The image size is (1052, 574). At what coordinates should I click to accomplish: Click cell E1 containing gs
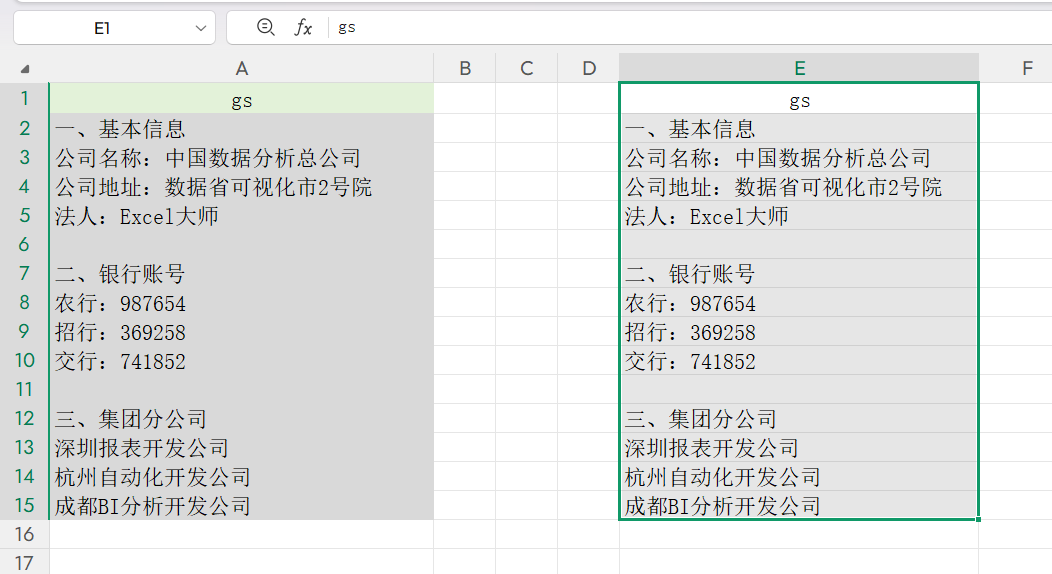coord(799,99)
